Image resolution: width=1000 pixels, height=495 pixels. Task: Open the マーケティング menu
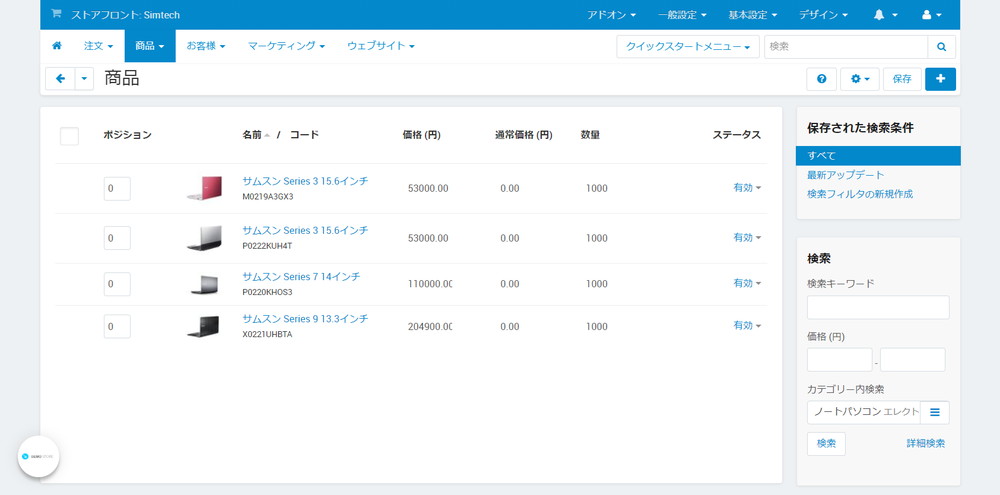tap(286, 46)
